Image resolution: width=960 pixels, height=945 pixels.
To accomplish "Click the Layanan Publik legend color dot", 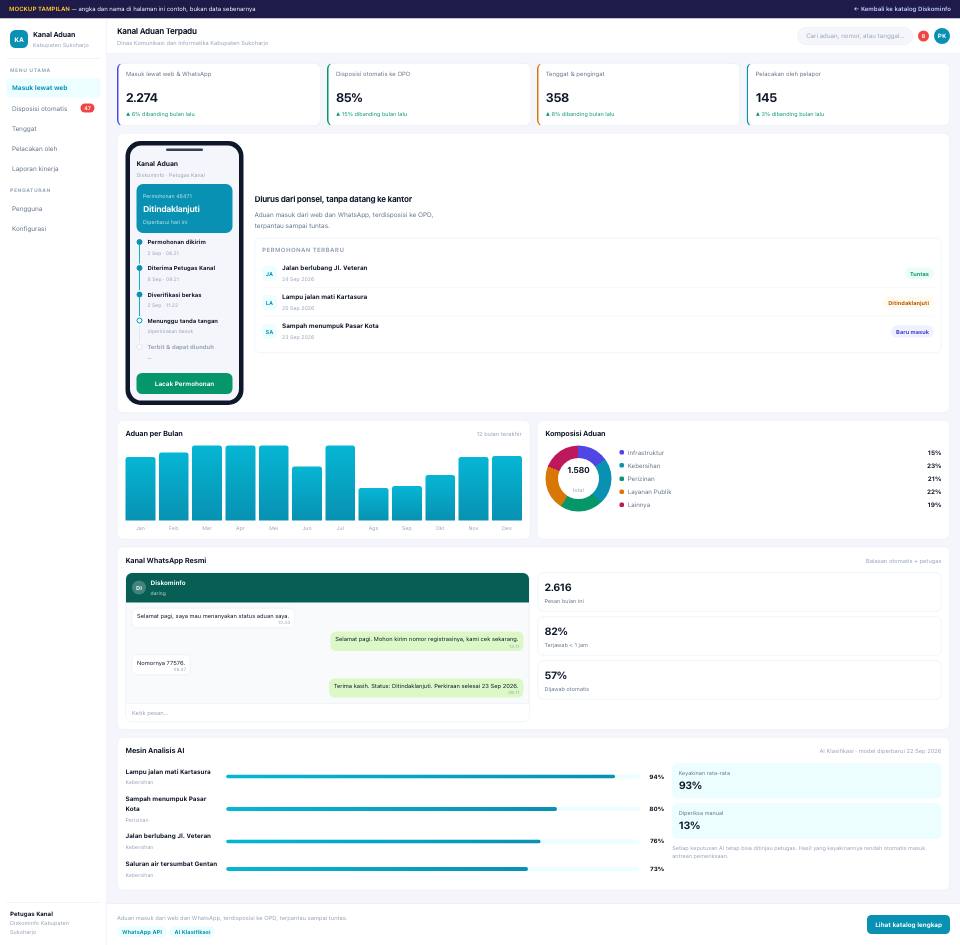I will [621, 492].
